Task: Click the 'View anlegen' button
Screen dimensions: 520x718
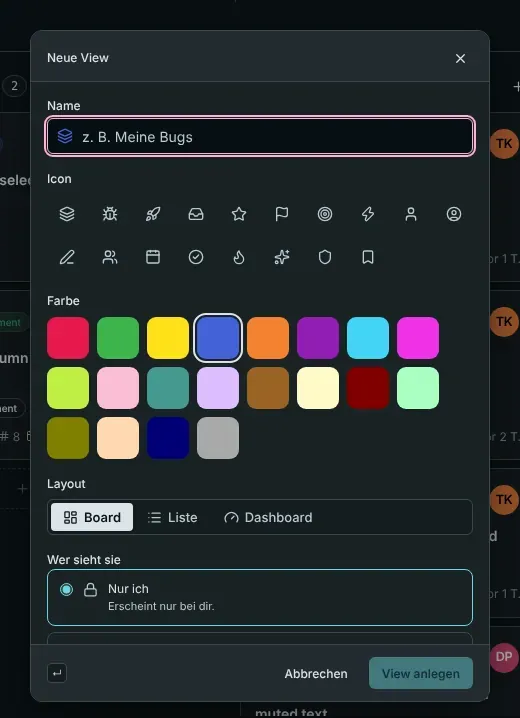Action: [421, 673]
